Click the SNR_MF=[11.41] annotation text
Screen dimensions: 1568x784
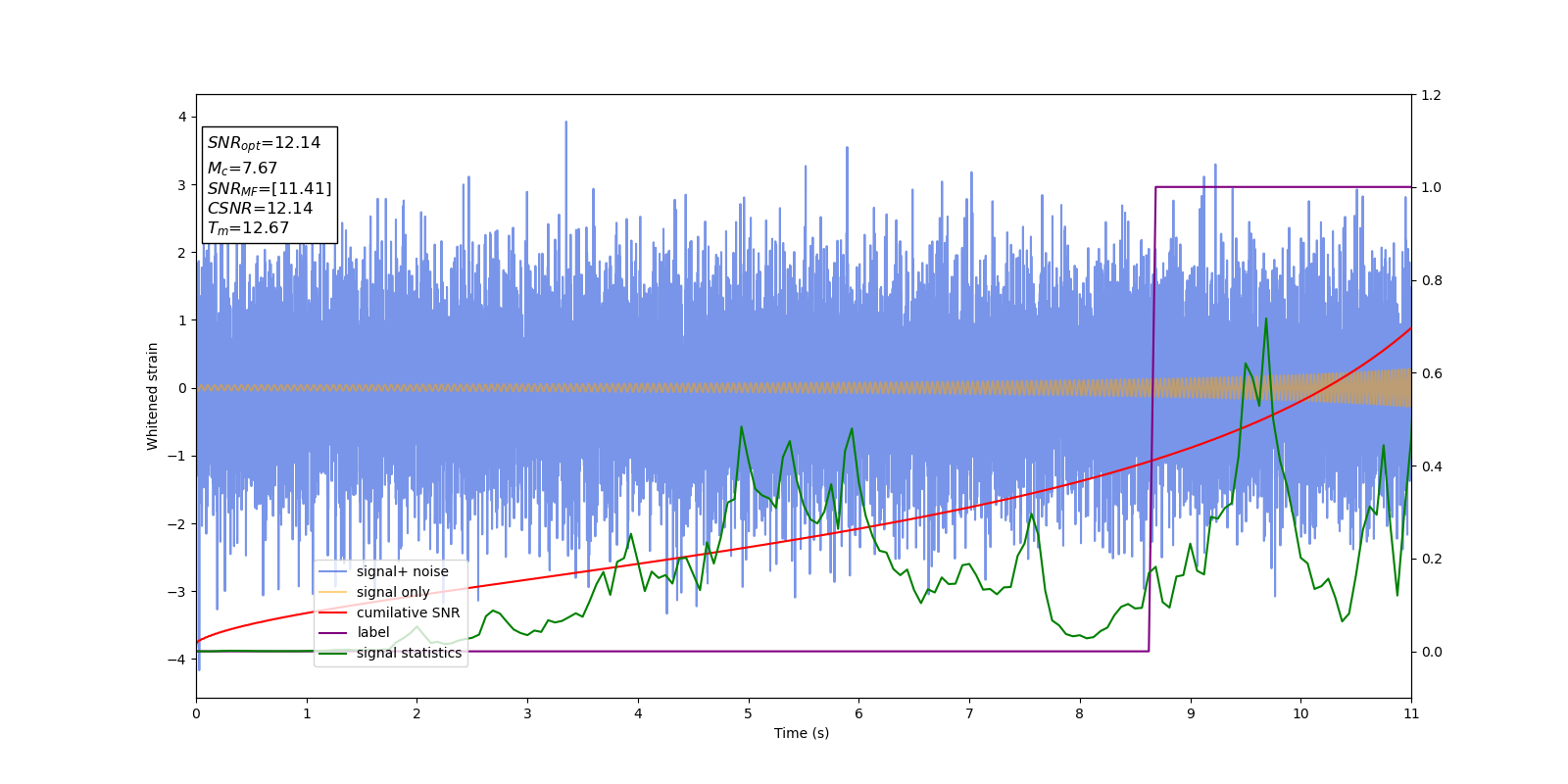269,188
